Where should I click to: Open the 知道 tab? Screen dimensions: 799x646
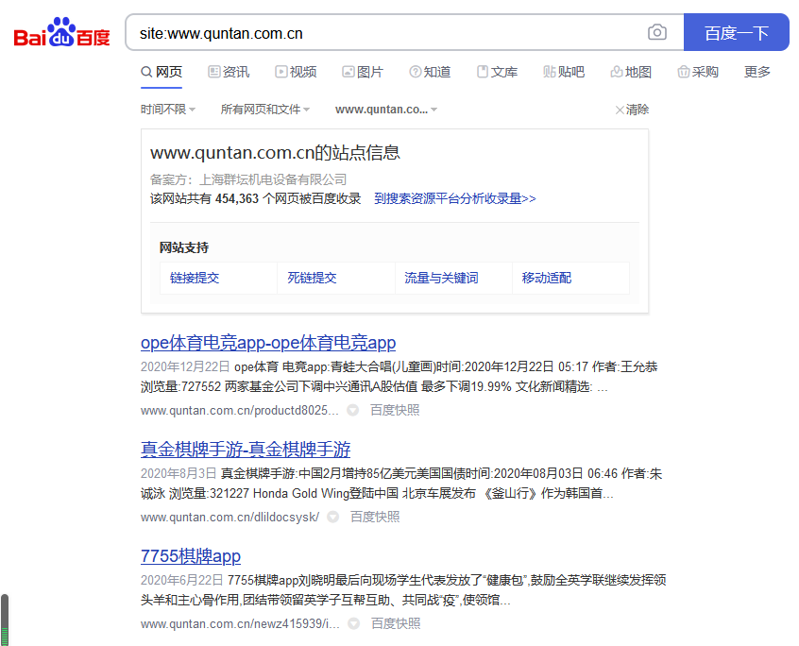(x=430, y=72)
